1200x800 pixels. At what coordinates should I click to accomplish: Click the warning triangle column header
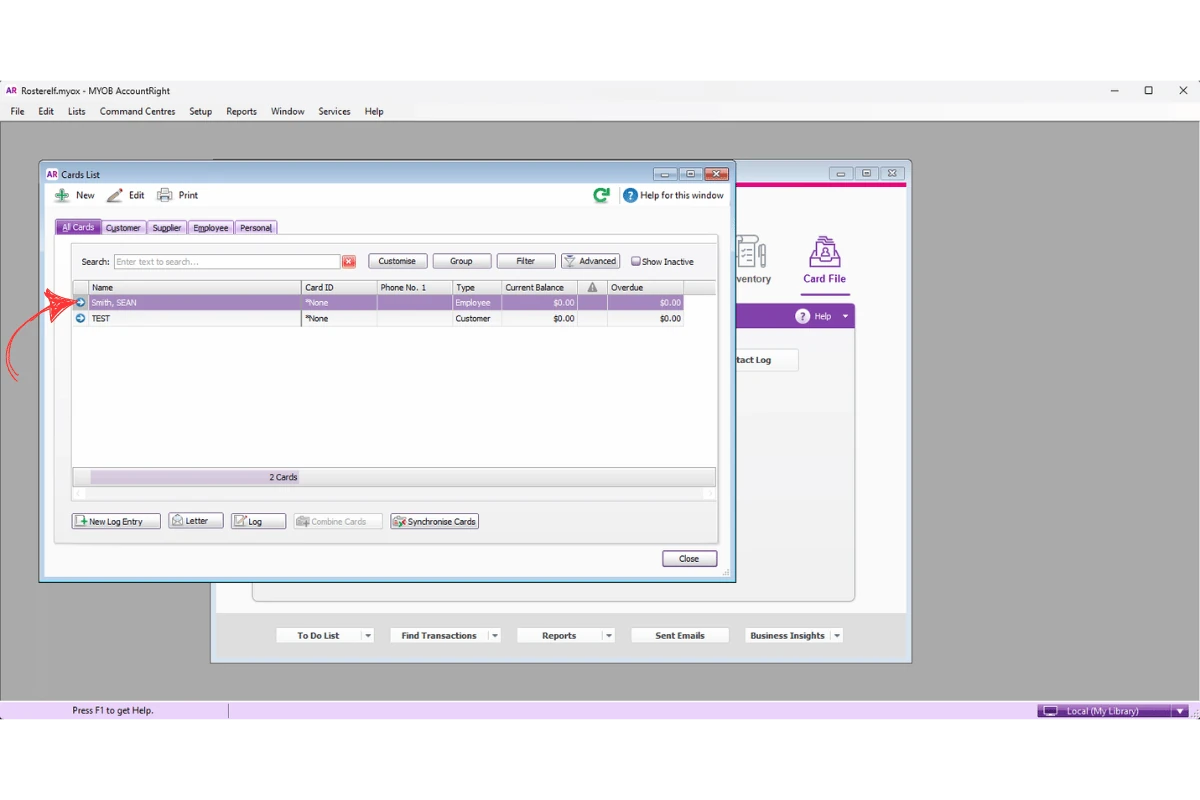point(592,288)
